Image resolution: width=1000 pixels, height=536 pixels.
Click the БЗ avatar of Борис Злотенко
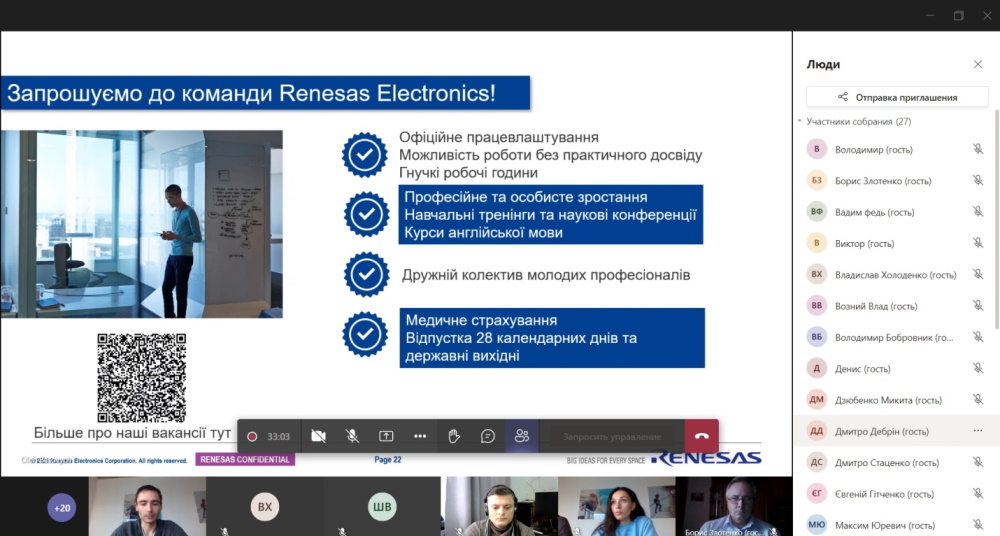pos(816,181)
